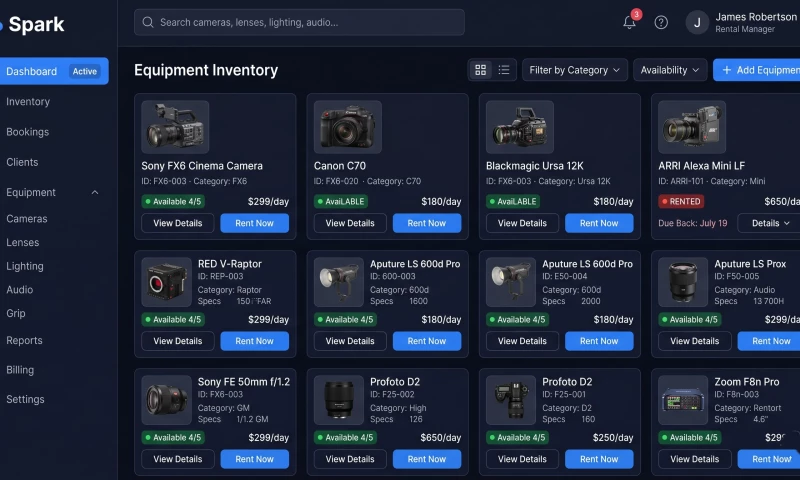Click the ARRI Alexa Mini LF image
The height and width of the screenshot is (480, 800).
point(692,127)
